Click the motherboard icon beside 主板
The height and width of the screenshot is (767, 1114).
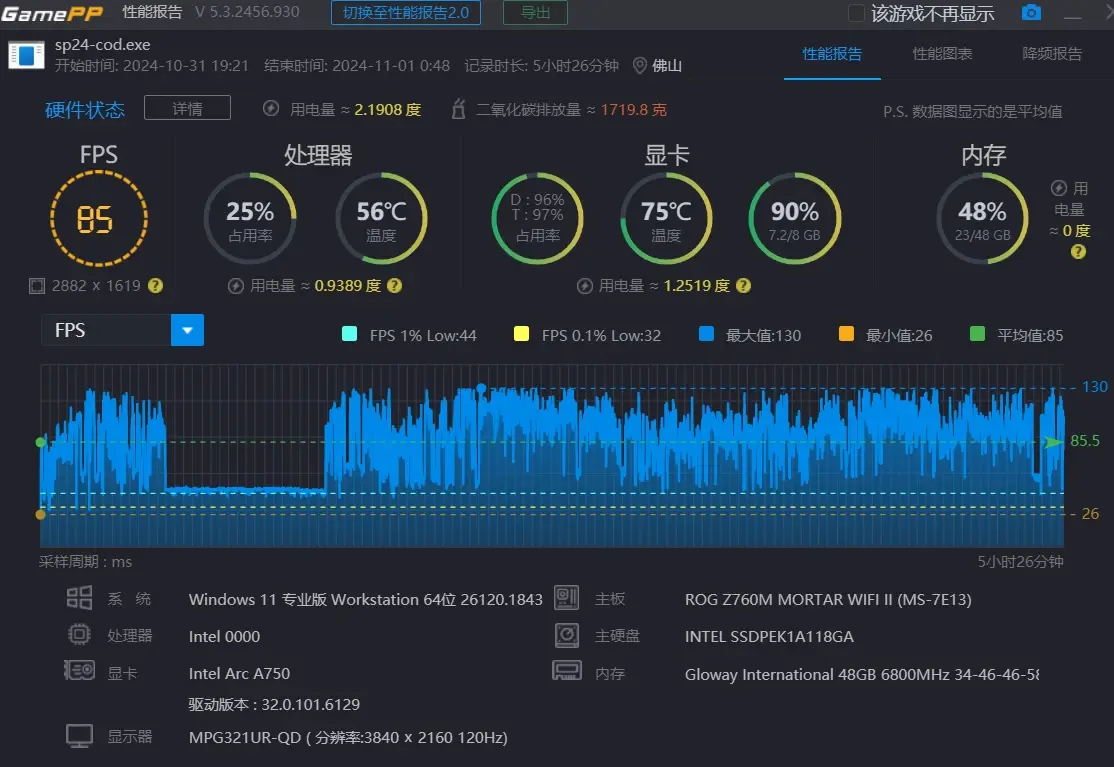[566, 598]
